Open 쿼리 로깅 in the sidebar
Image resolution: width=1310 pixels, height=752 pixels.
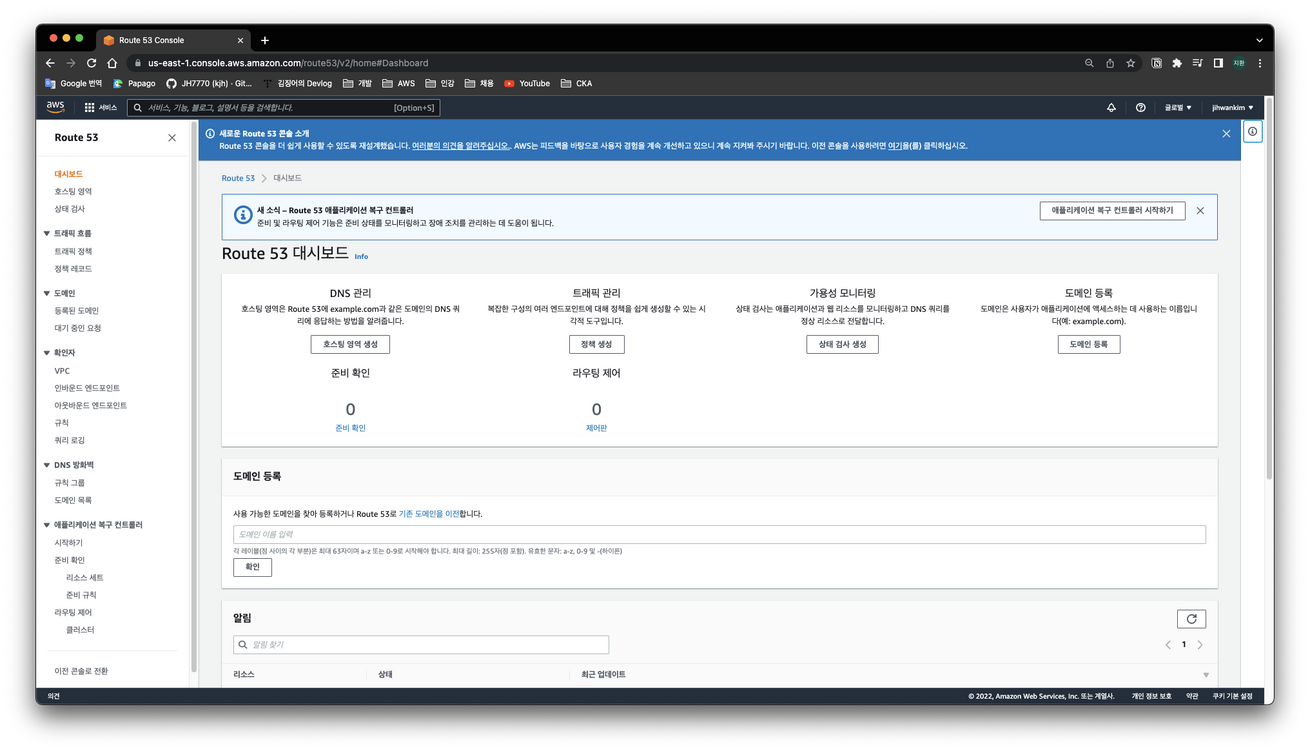coord(69,440)
